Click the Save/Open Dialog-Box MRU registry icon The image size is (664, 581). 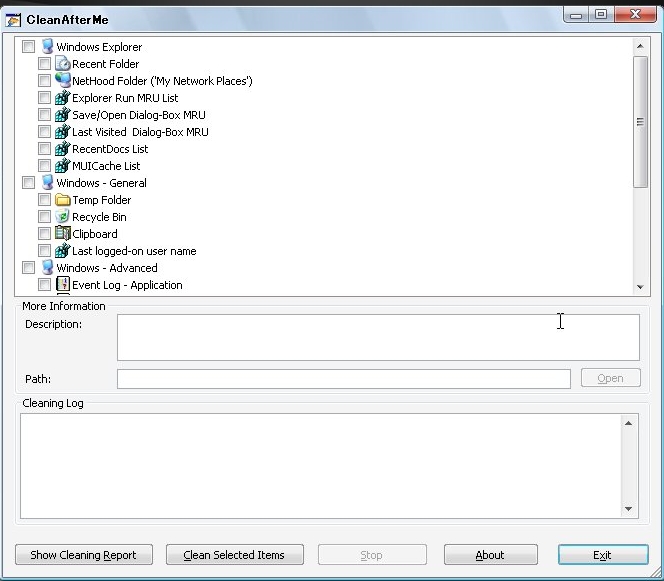pyautogui.click(x=63, y=115)
